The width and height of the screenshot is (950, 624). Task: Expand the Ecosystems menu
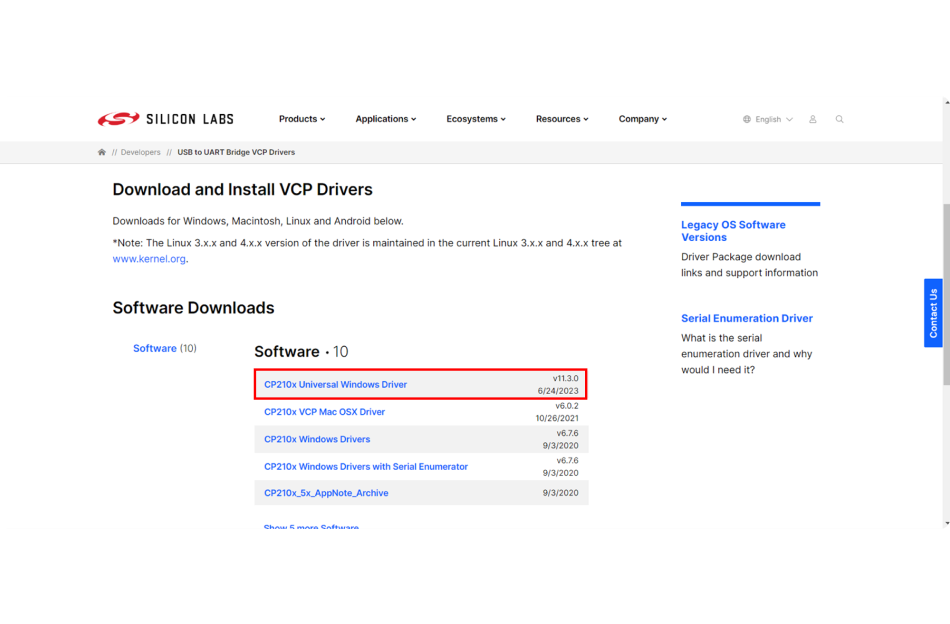[x=476, y=119]
